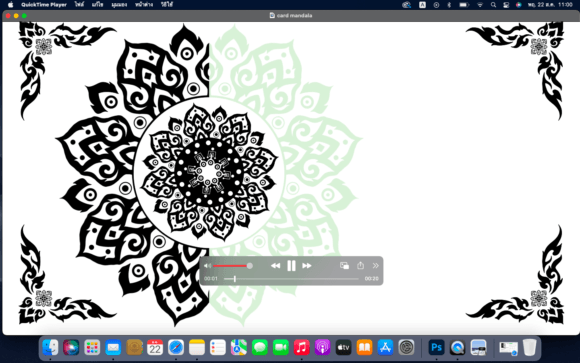
Task: Adjust the red volume slider
Action: pos(232,266)
